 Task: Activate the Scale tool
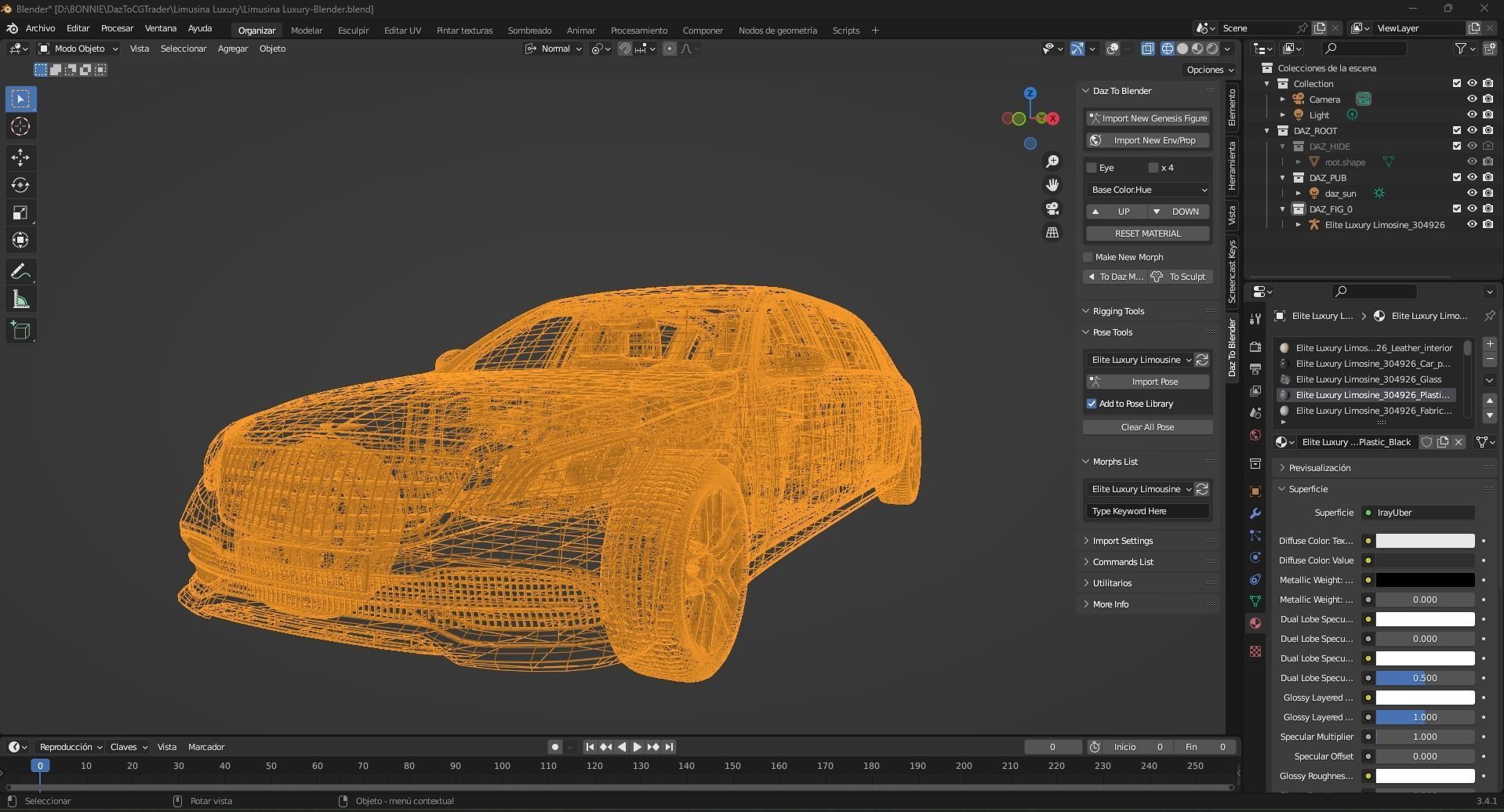20,212
